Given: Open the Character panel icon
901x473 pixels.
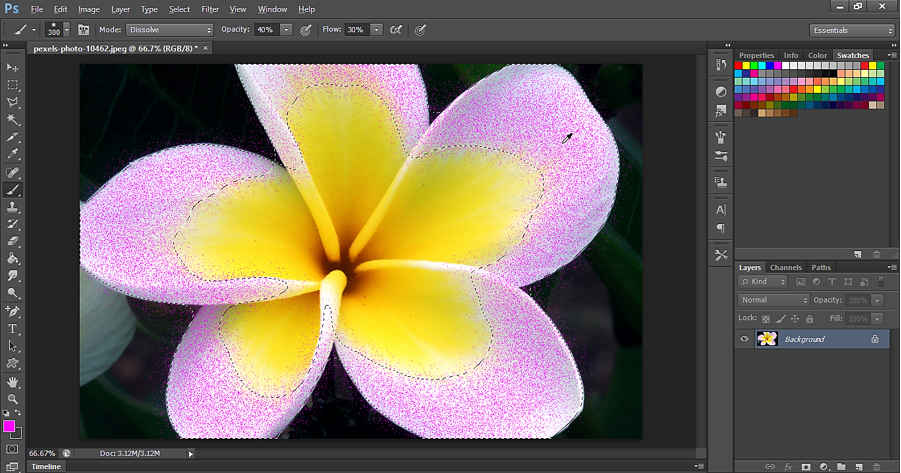Looking at the screenshot, I should (x=721, y=210).
